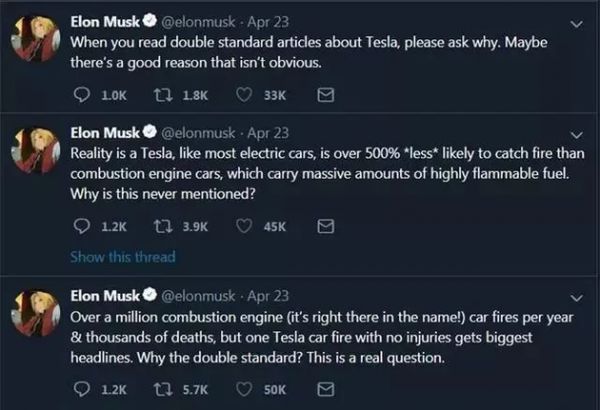The width and height of the screenshot is (600, 410).
Task: Click 'Show this thread' link
Action: (122, 257)
